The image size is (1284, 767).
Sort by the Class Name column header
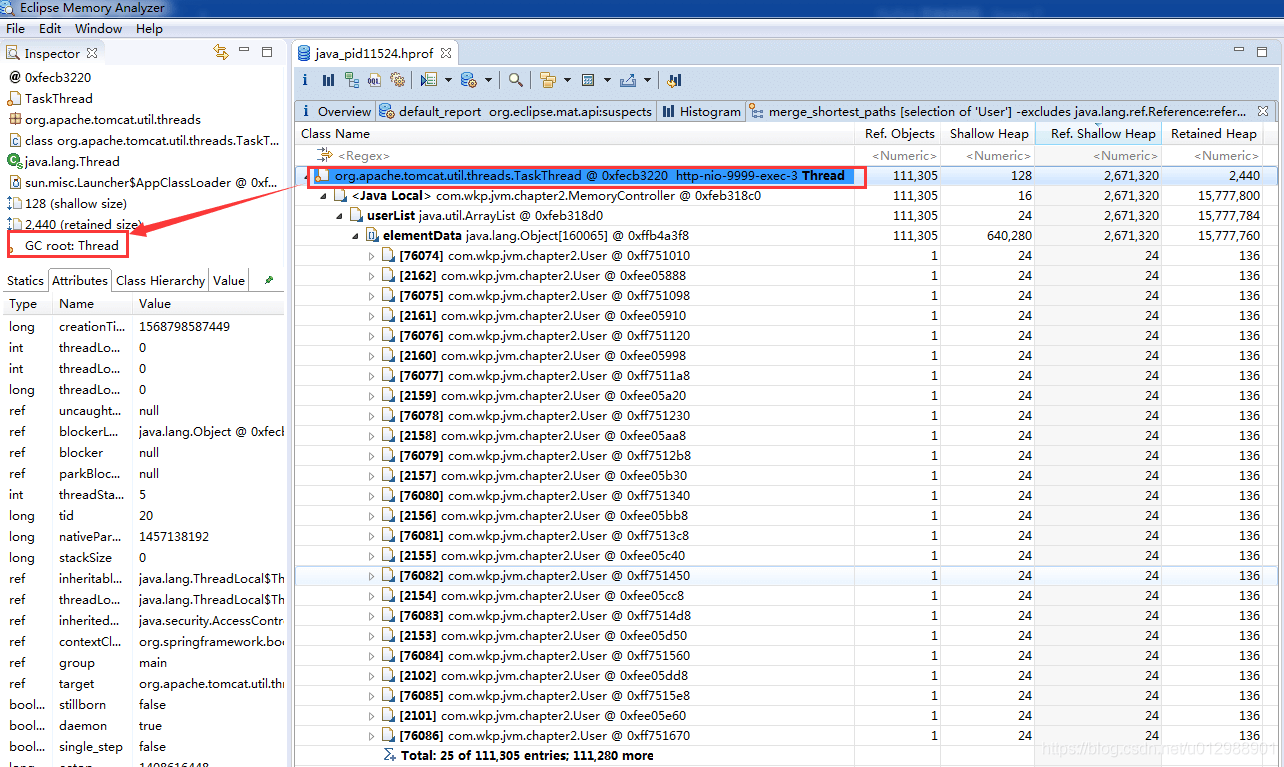coord(576,134)
